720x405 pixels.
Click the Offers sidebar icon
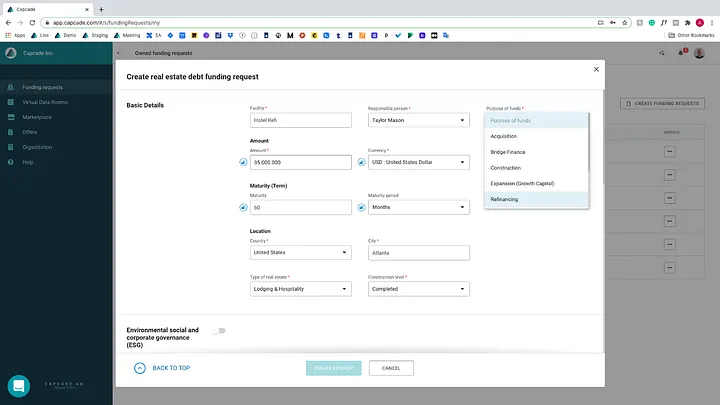[x=11, y=132]
